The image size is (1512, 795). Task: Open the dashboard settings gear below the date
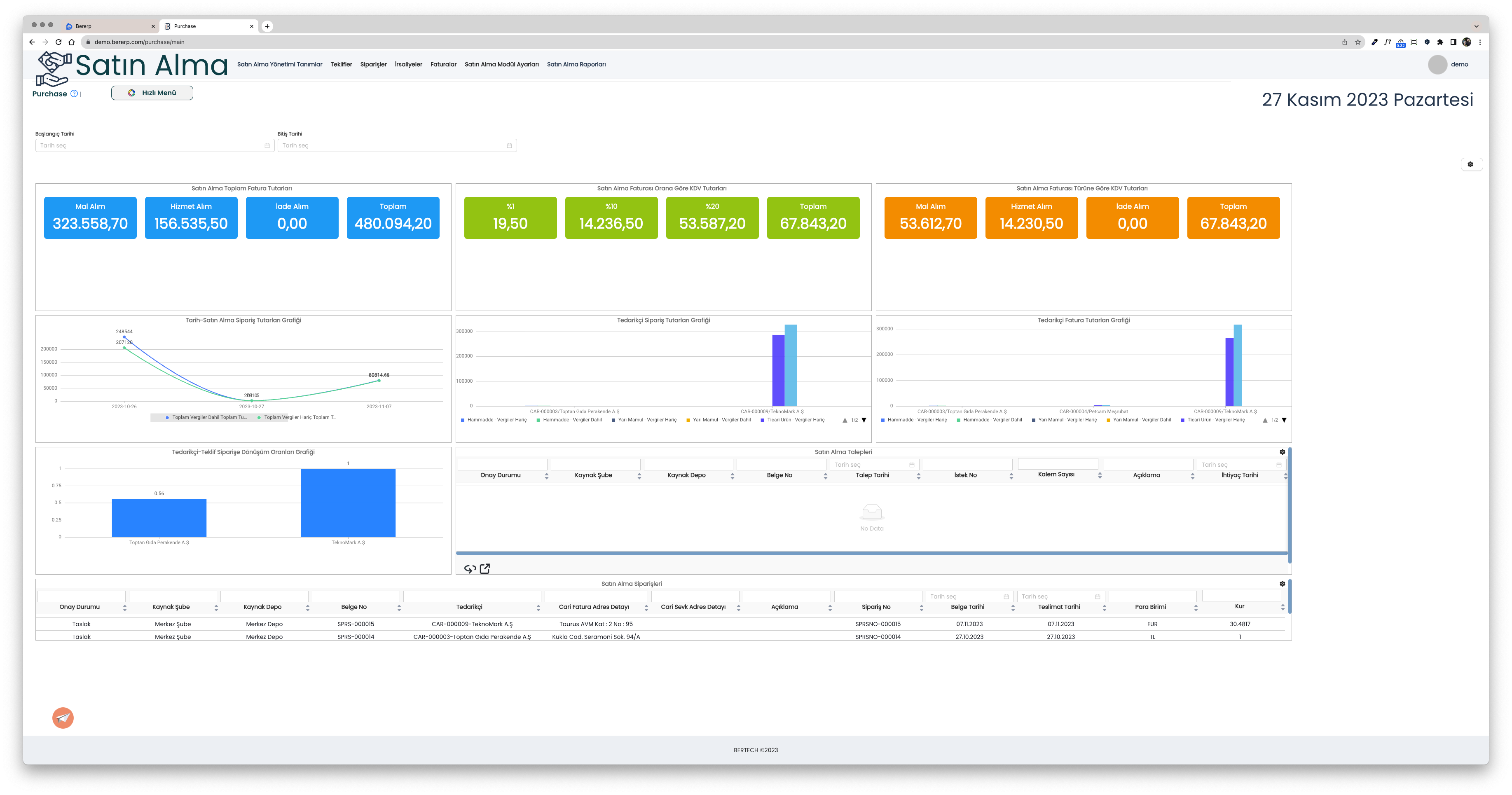(1470, 164)
